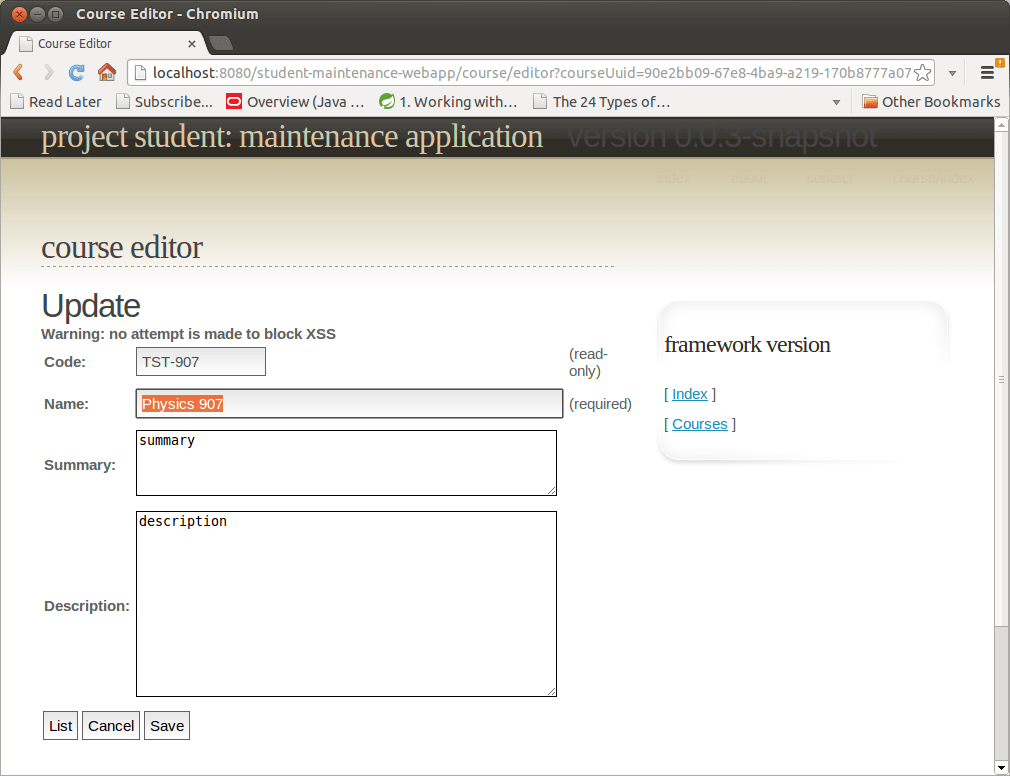Bookmark this page with the star icon
This screenshot has width=1010, height=776.
point(922,73)
